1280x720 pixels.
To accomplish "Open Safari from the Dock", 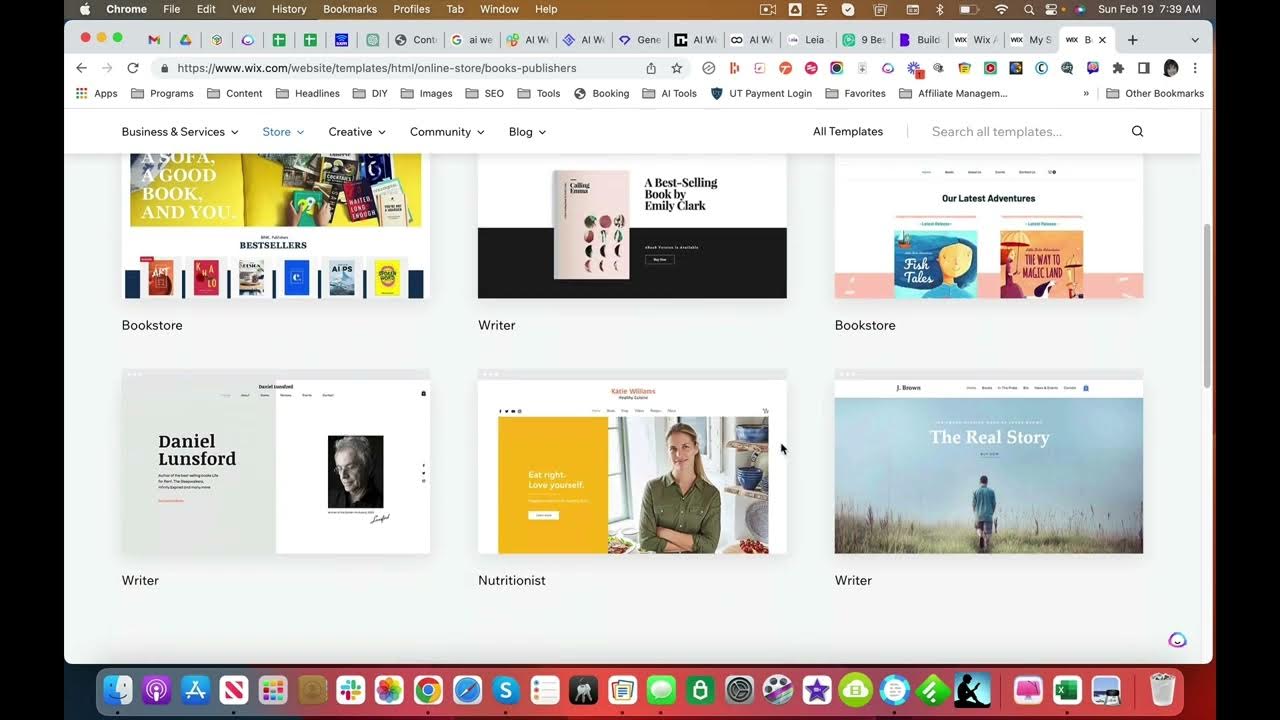I will click(x=467, y=690).
